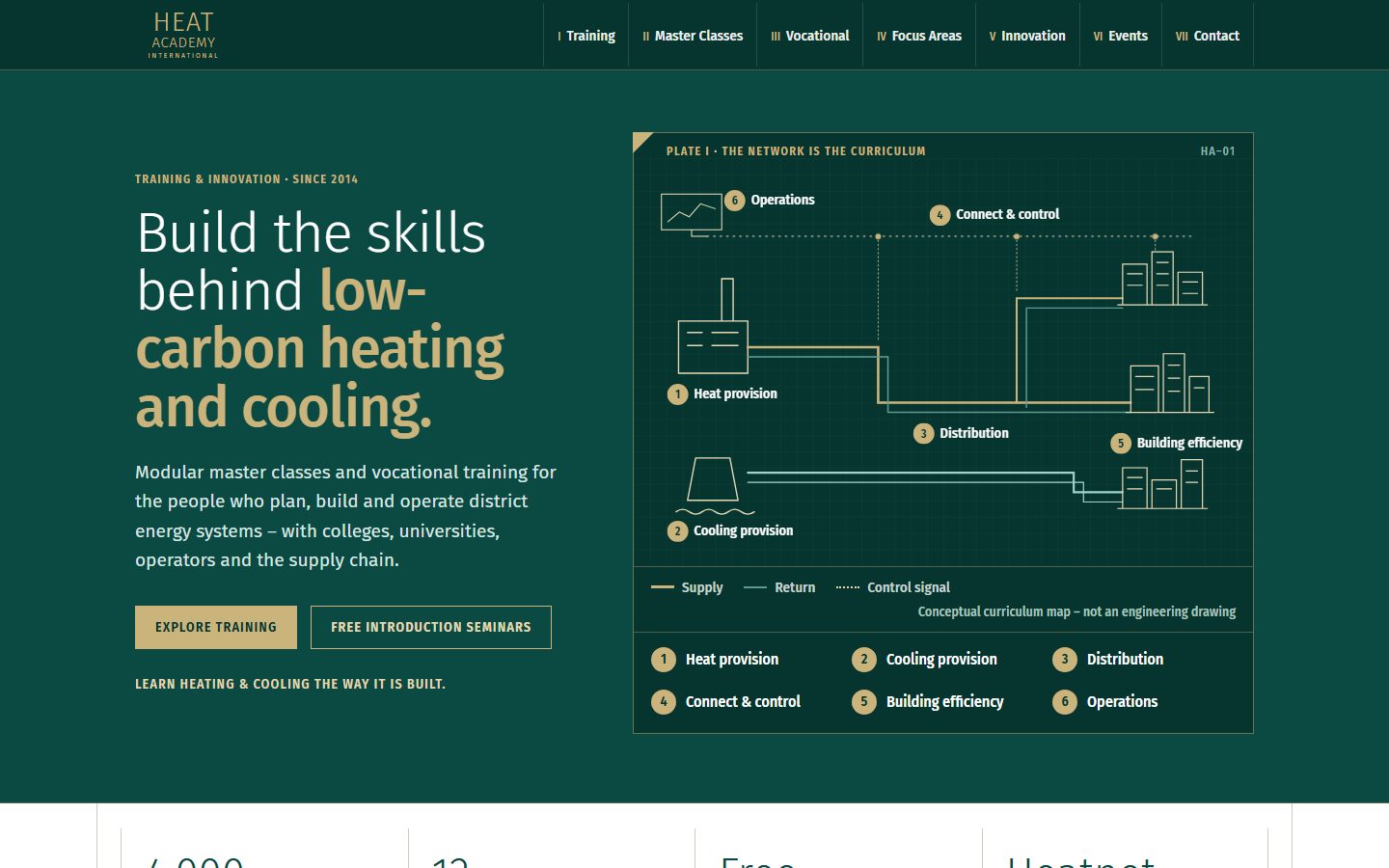Image resolution: width=1389 pixels, height=868 pixels.
Task: Click the HA-01 plate code
Action: coord(1217,151)
